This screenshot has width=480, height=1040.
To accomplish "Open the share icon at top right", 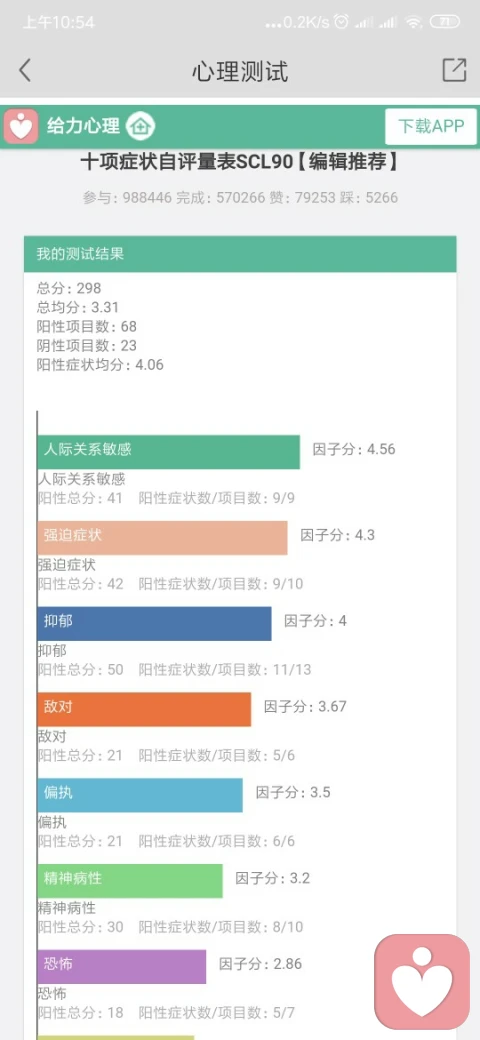I will pos(454,70).
